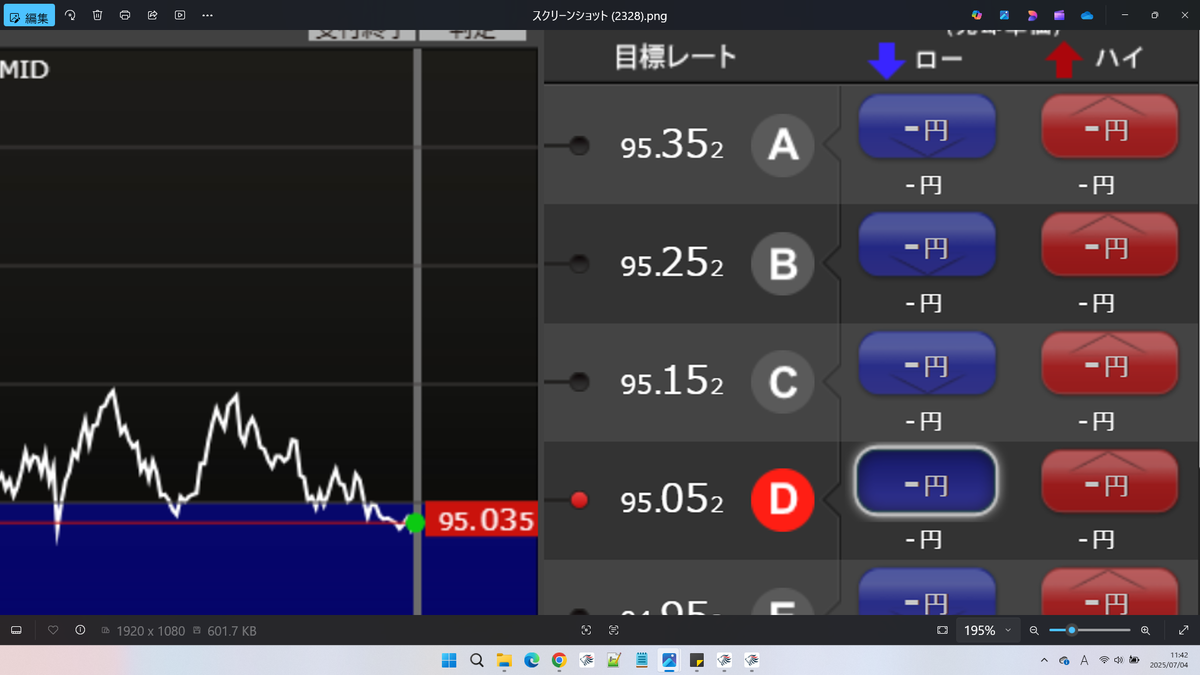Click the ロー header with blue arrow
The width and height of the screenshot is (1200, 675).
(915, 59)
